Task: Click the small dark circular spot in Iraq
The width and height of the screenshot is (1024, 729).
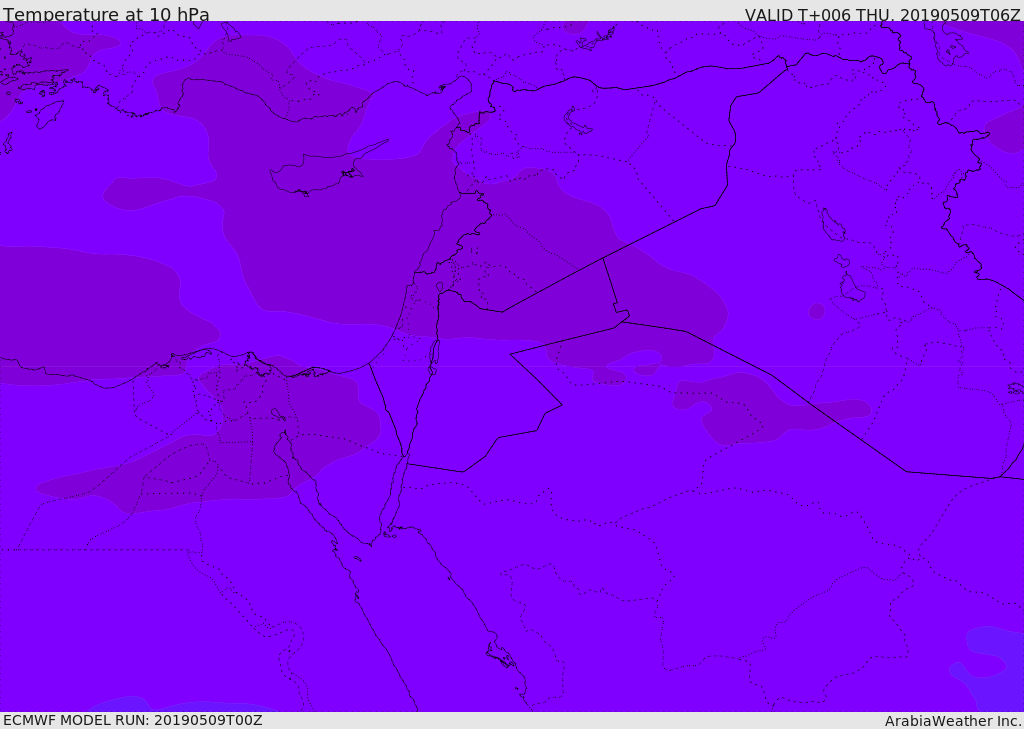Action: [x=816, y=312]
